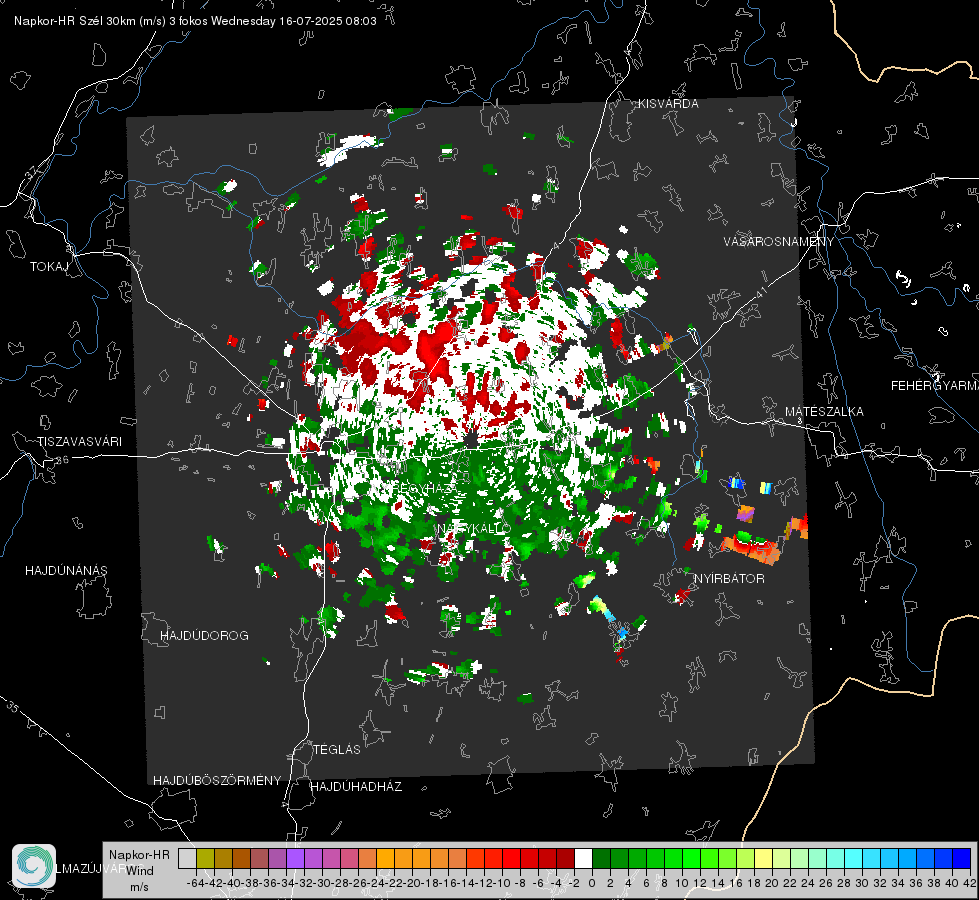Screen dimensions: 979x900
Task: Click the TISZAVASVÁRI town label
Action: (79, 442)
